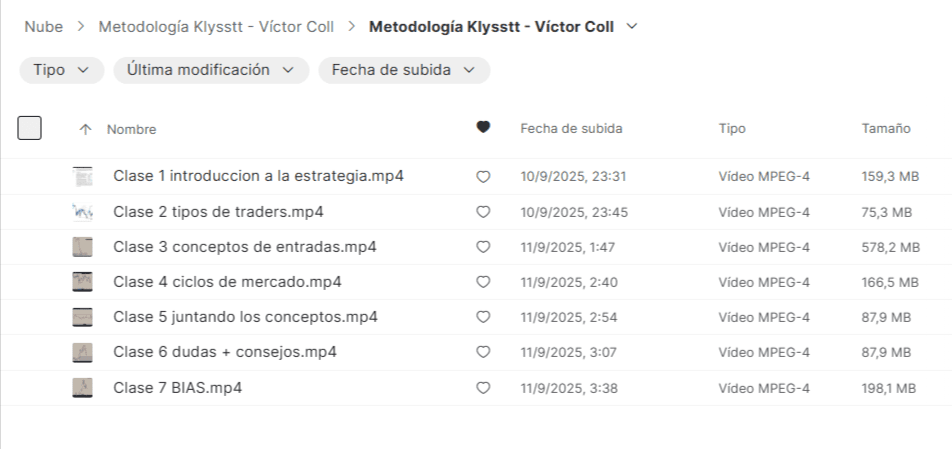952x449 pixels.
Task: Open parent Metodología Klysstt folder breadcrumb
Action: pyautogui.click(x=216, y=27)
